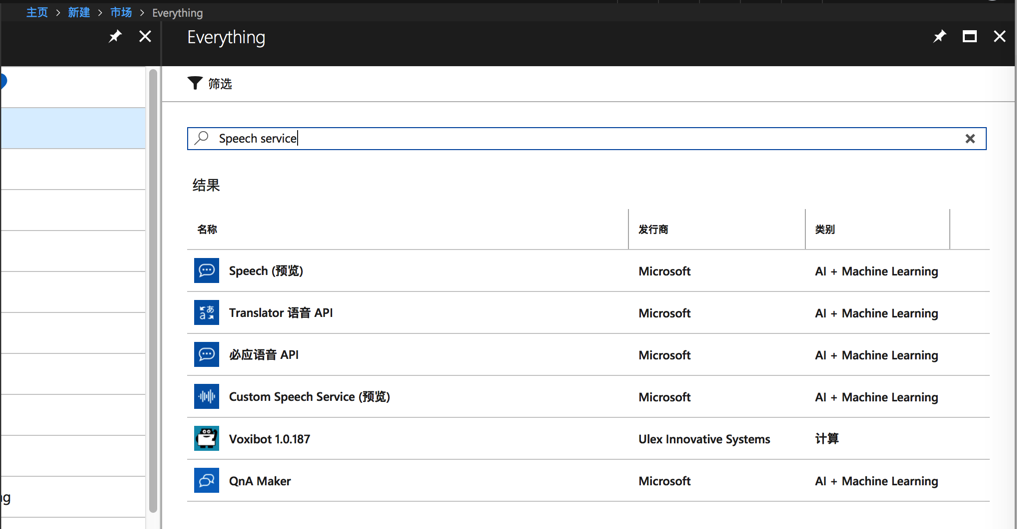Close the left-hand blade

145,37
